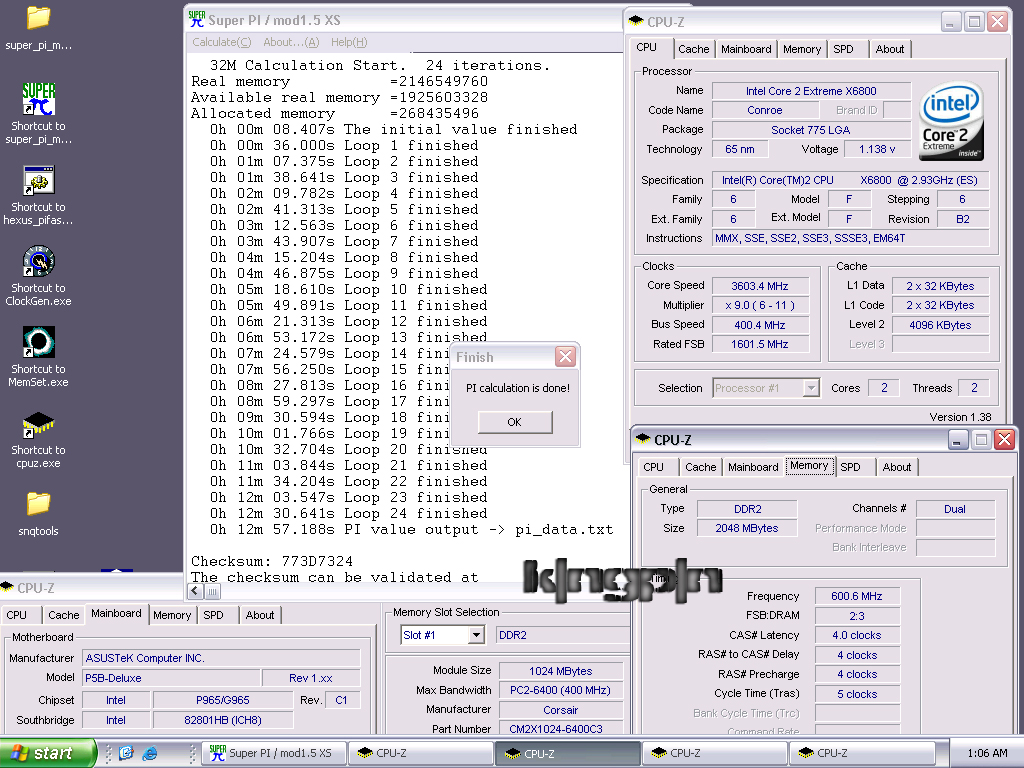The width and height of the screenshot is (1024, 768).
Task: Click the Southbridge 82801HB (ICH8) field
Action: 222,720
